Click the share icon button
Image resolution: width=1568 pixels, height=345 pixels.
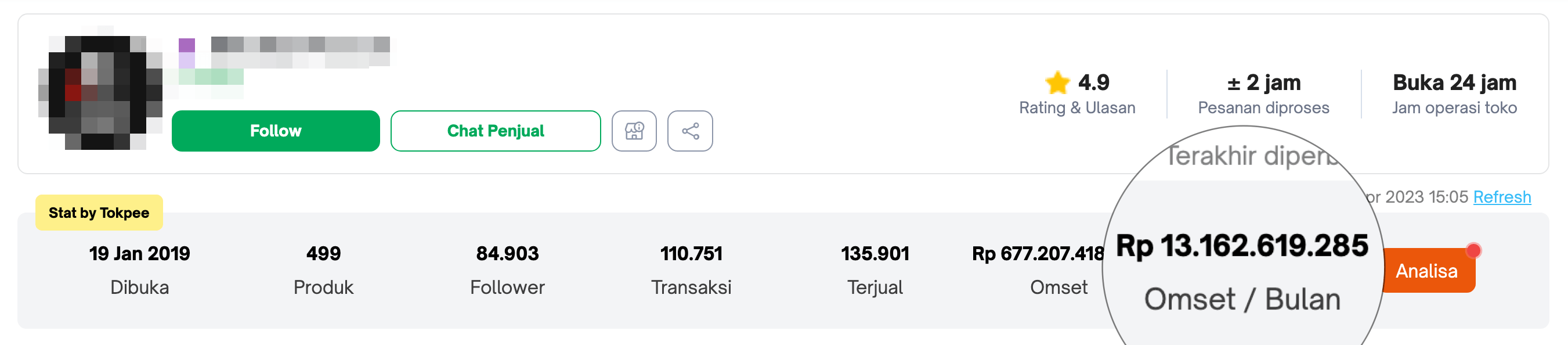pyautogui.click(x=689, y=131)
